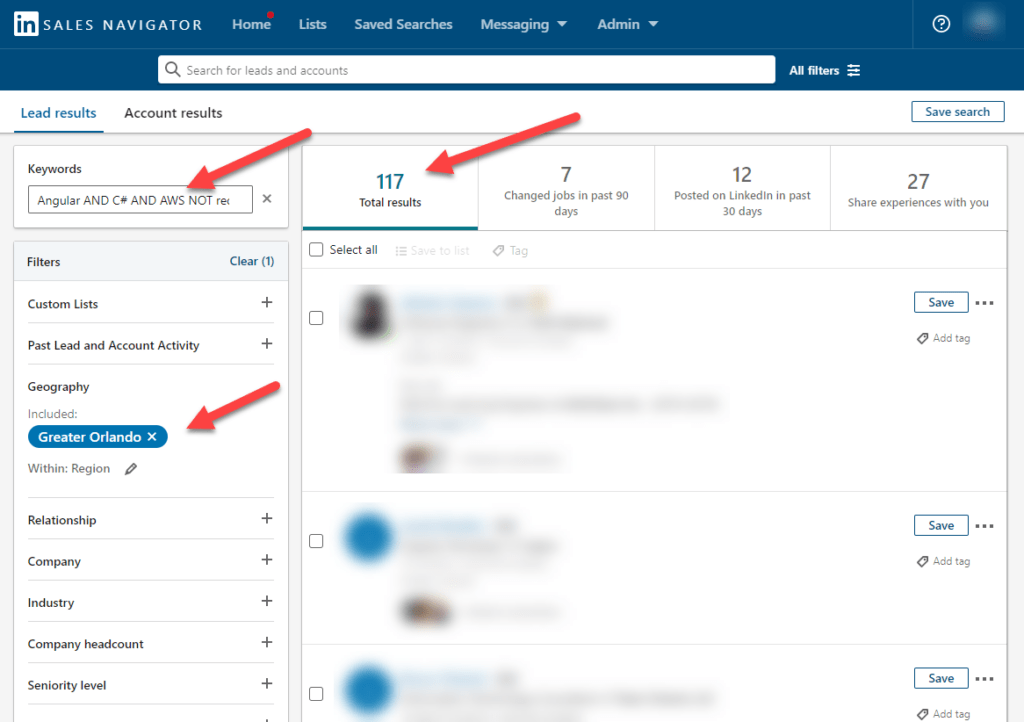Viewport: 1024px width, 722px height.
Task: Open the three-dot menu for the second lead
Action: click(984, 526)
